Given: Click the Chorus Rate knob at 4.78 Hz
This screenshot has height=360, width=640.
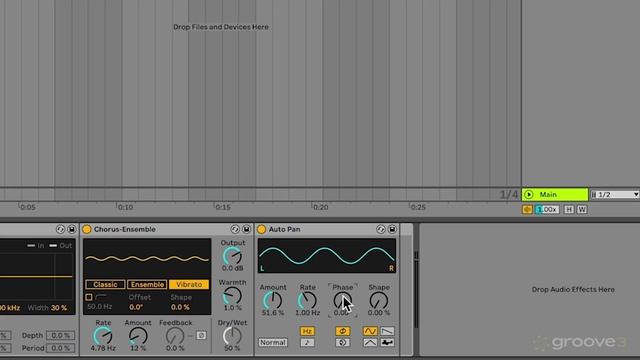Looking at the screenshot, I should pyautogui.click(x=103, y=336).
